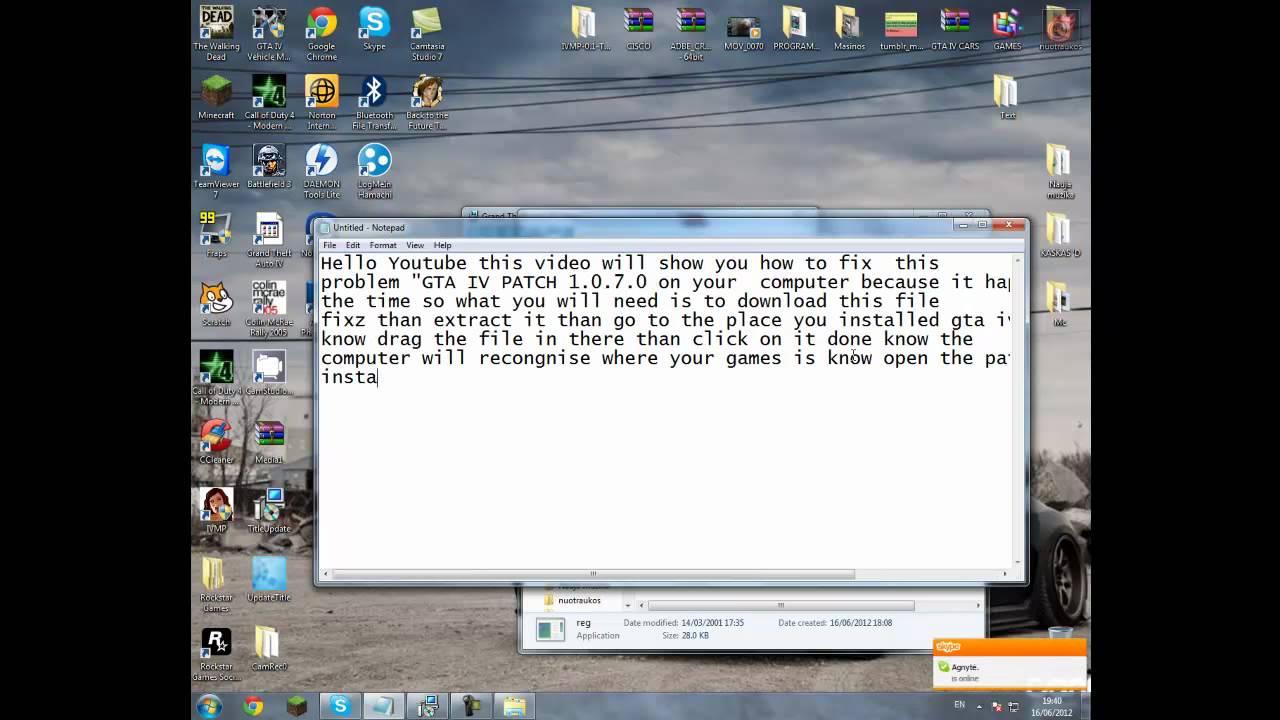Select the IVMP-0.1-T folder on desktop

585,28
